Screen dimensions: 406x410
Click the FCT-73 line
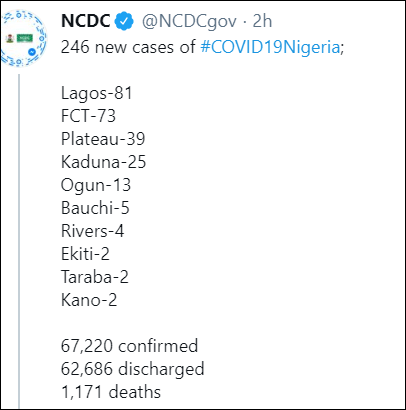point(88,116)
